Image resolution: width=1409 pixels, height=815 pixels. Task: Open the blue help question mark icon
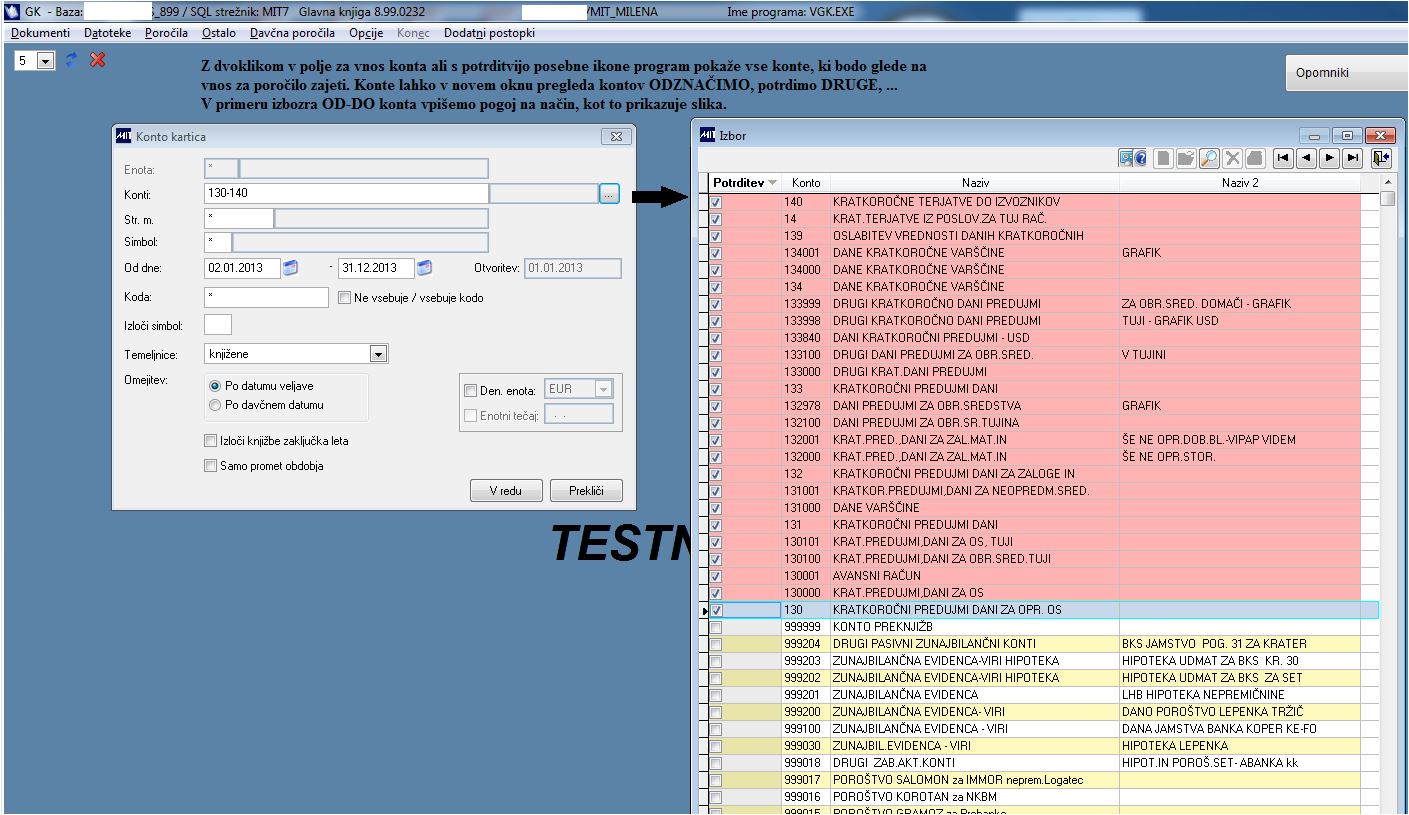[1140, 158]
